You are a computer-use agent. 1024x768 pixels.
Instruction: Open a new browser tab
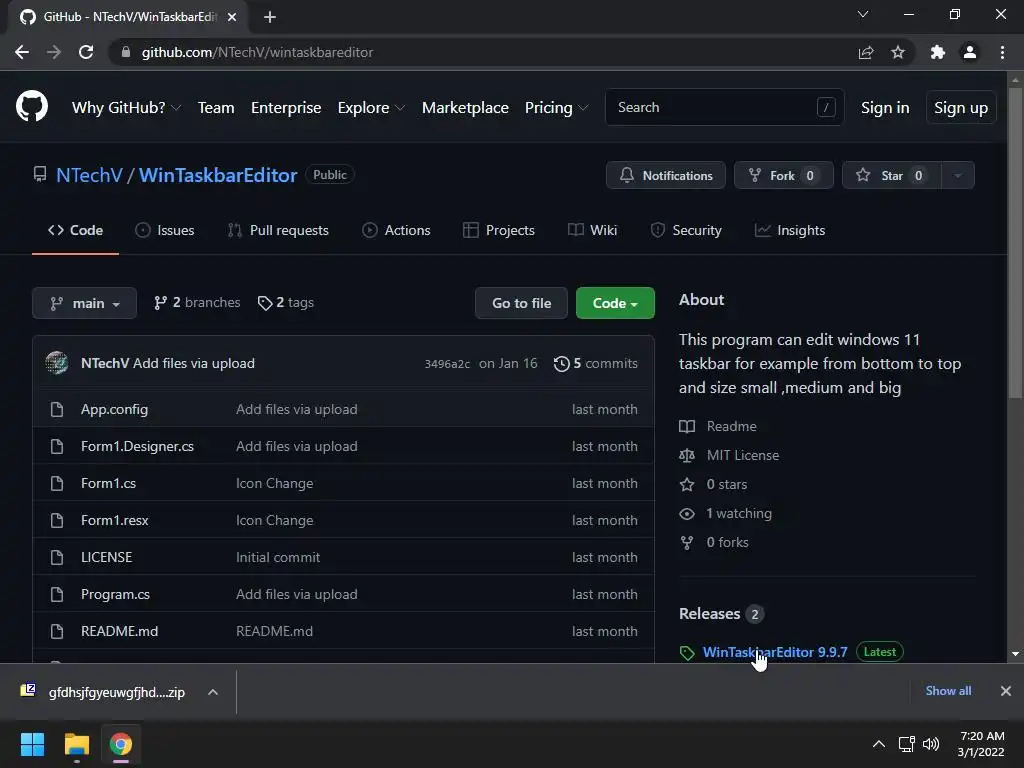click(x=270, y=17)
